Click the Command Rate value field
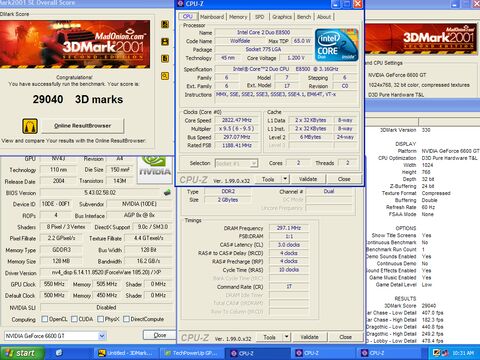 tap(289, 287)
